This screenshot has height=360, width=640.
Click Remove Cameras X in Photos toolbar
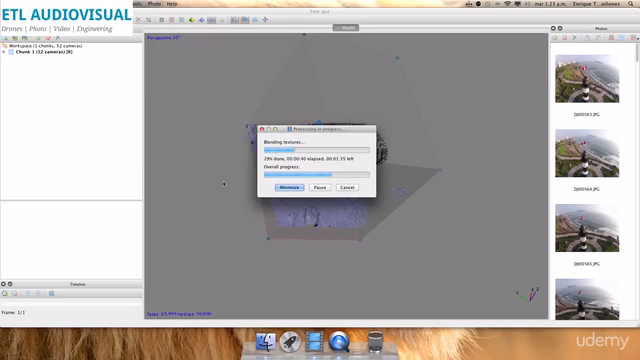tap(575, 38)
